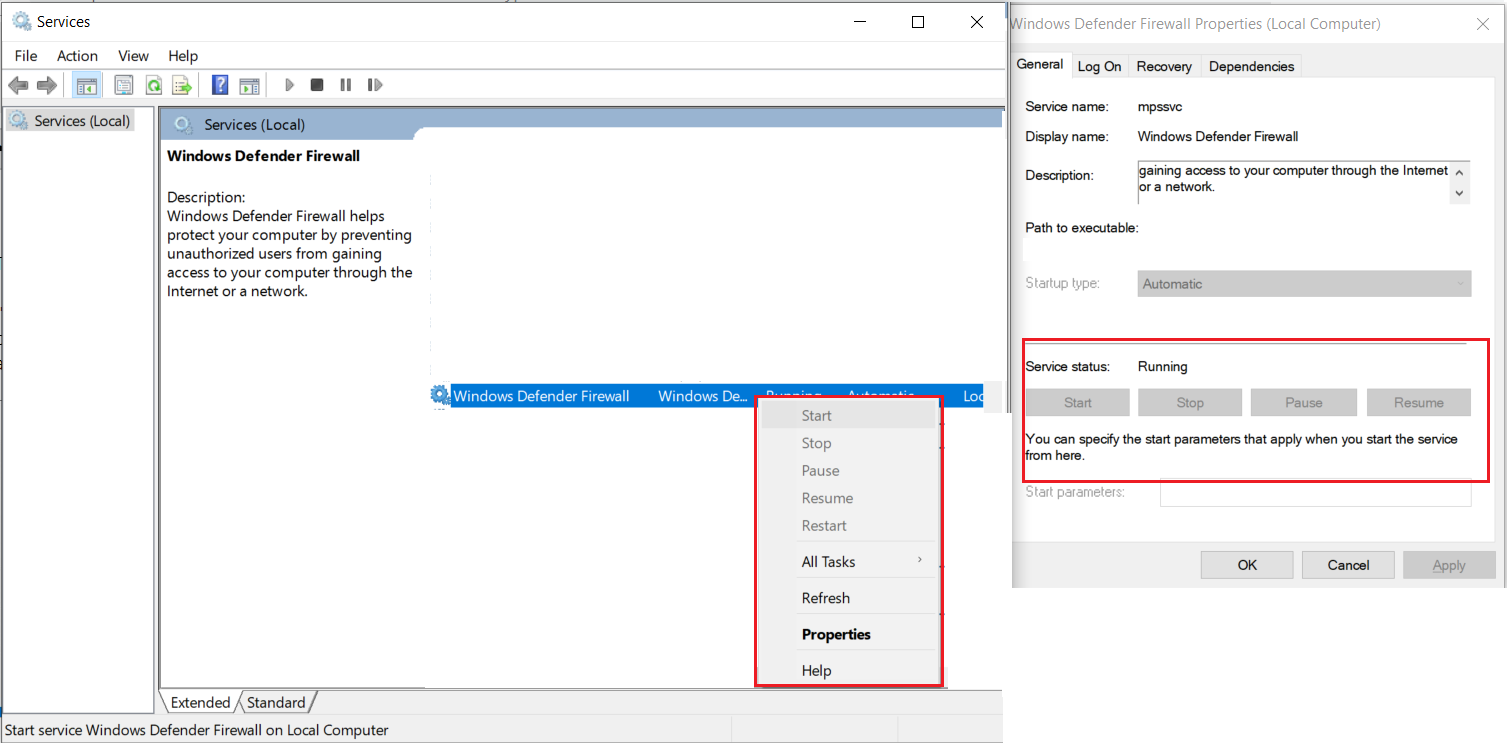Choose Refresh in the context menu
1510x748 pixels.
(x=848, y=598)
